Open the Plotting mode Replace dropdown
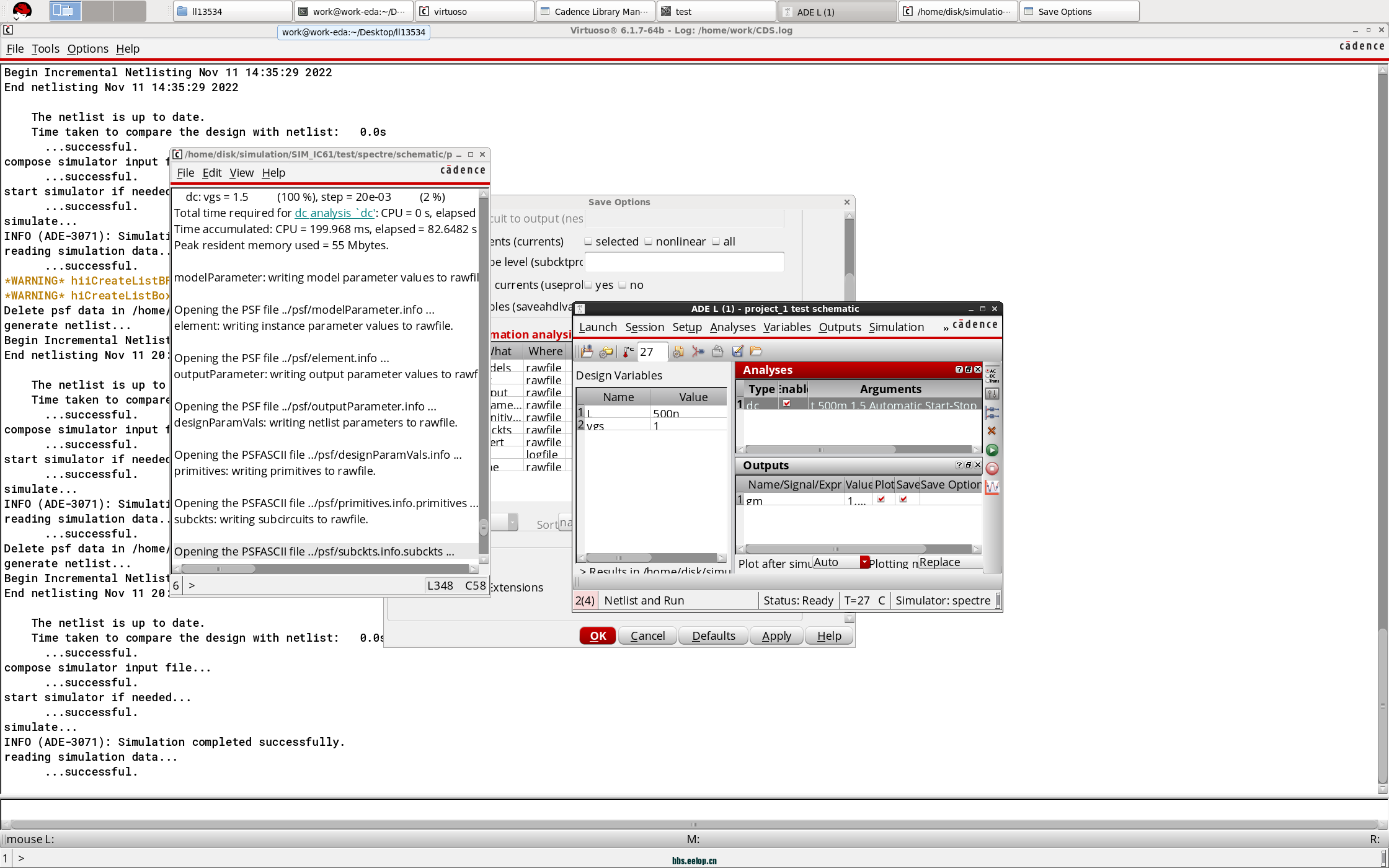 click(x=950, y=562)
